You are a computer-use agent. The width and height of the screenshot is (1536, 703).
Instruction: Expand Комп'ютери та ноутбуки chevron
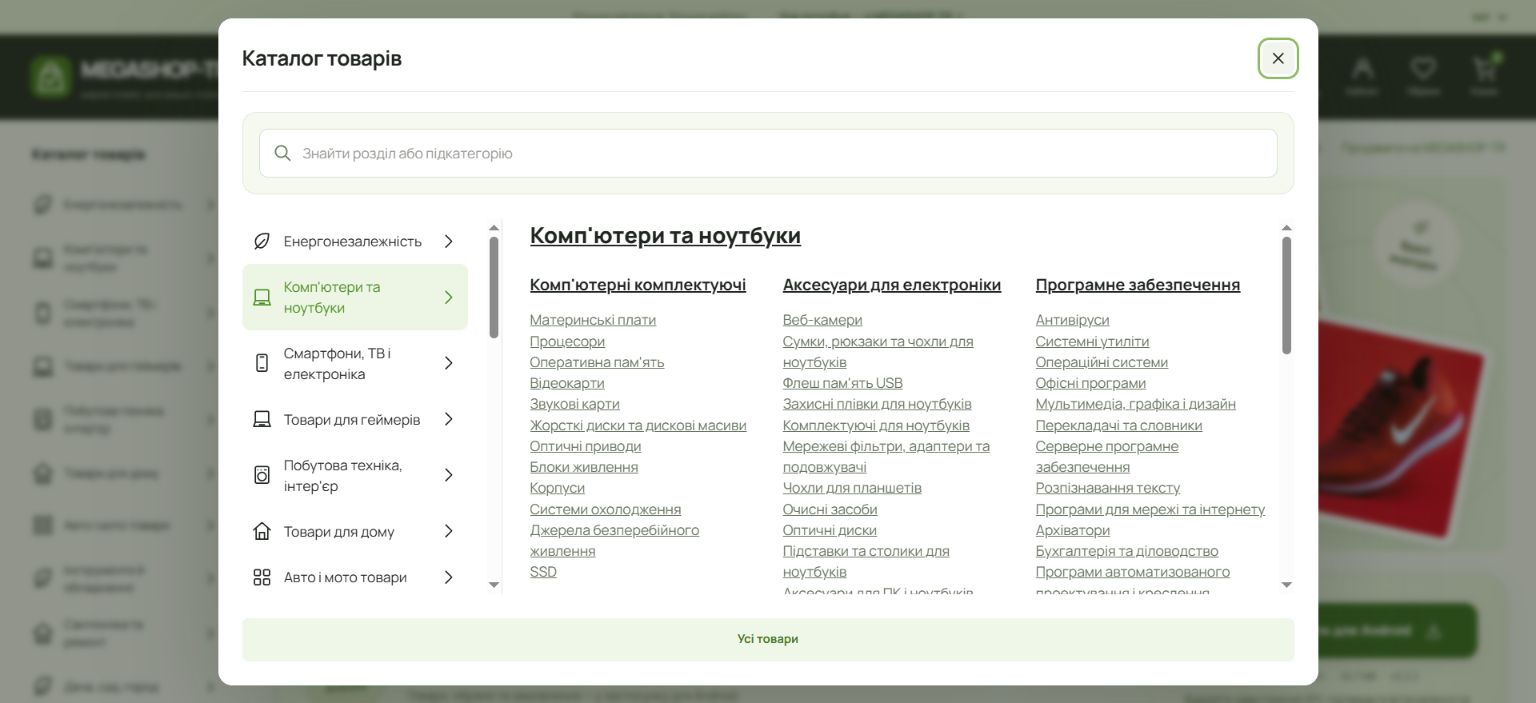(449, 297)
